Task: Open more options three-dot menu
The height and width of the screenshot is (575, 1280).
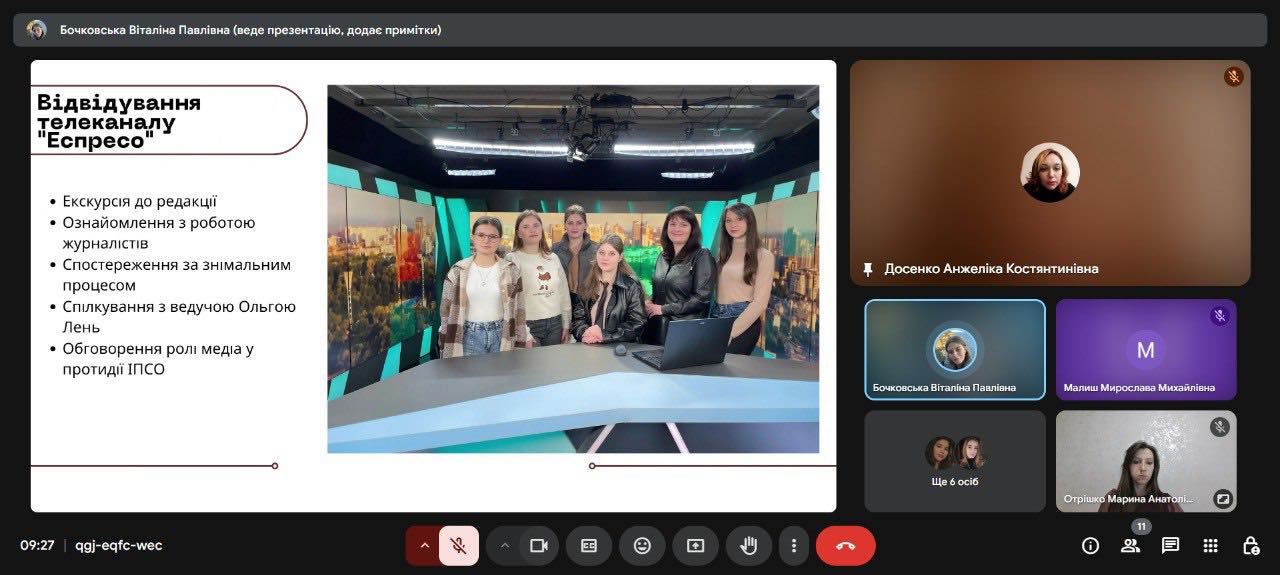Action: 794,546
